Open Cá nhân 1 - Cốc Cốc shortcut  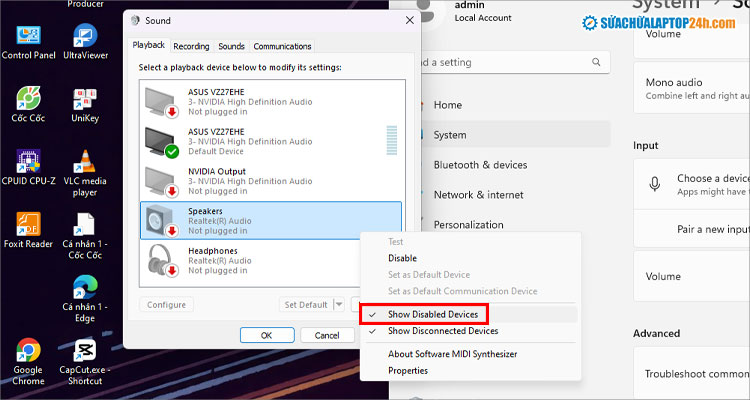85,236
